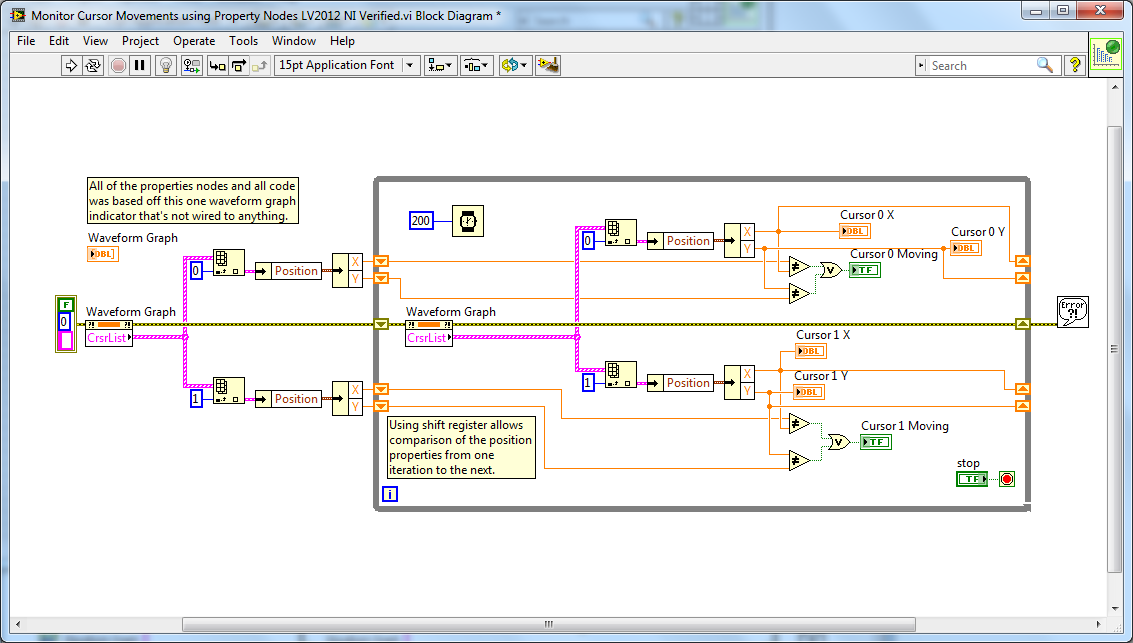Open the Edit menu

click(59, 41)
